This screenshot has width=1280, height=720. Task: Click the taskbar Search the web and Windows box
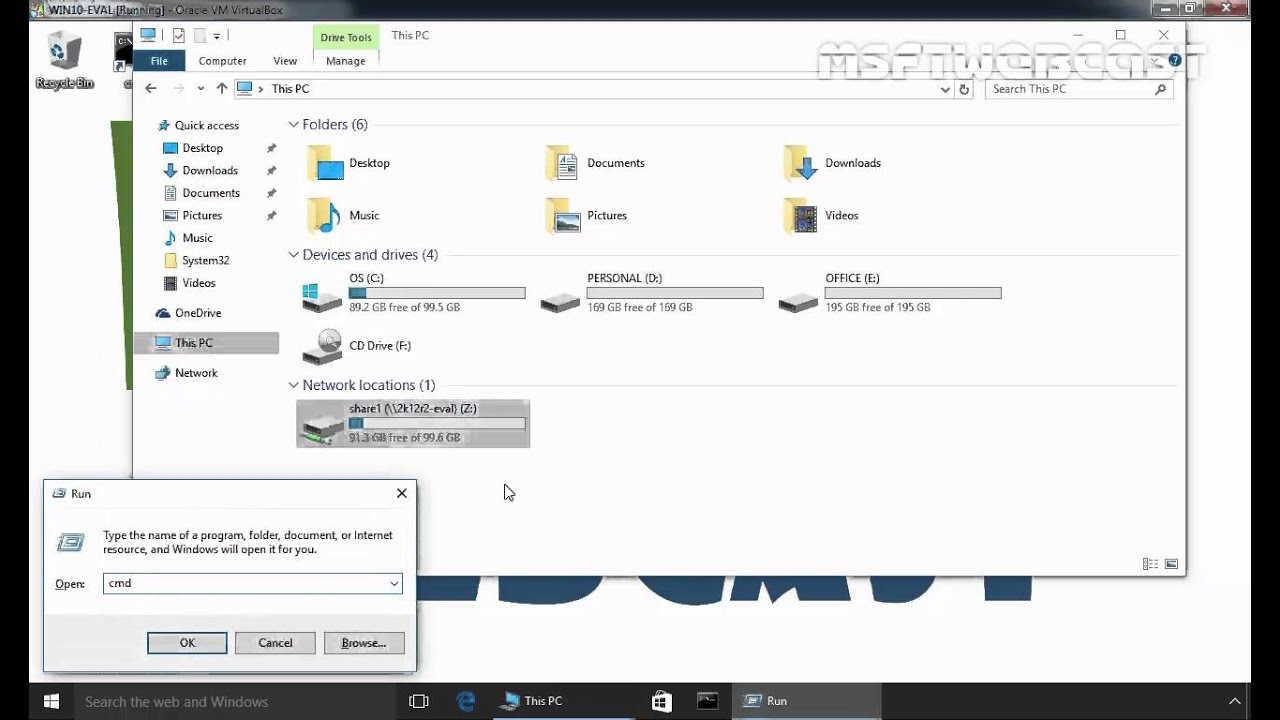(236, 701)
